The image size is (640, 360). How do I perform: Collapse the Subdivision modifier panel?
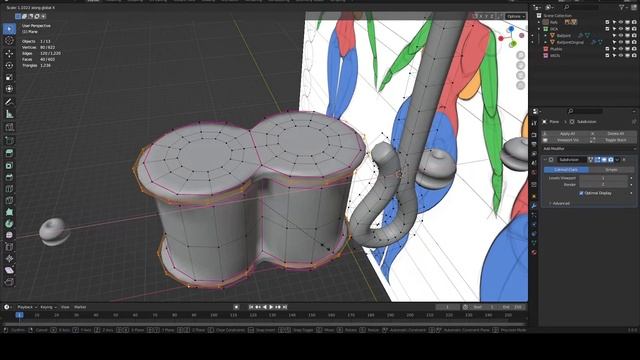545,160
